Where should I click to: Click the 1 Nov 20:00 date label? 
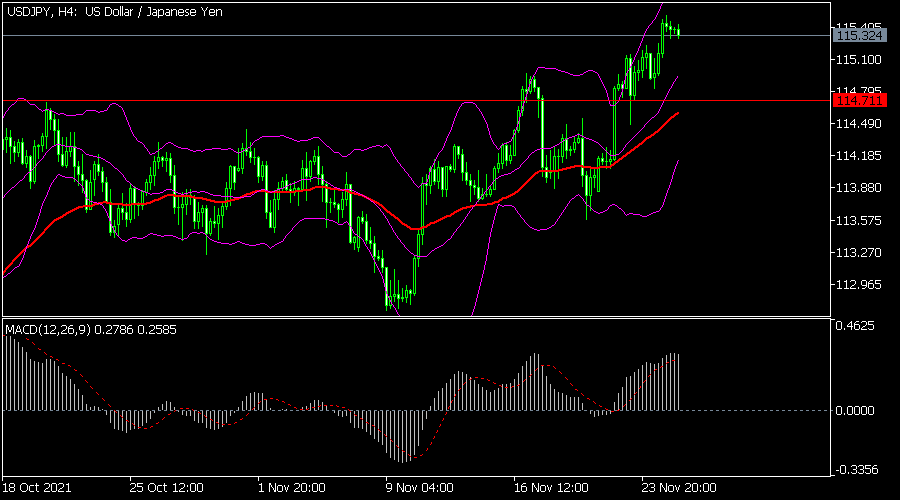[292, 488]
